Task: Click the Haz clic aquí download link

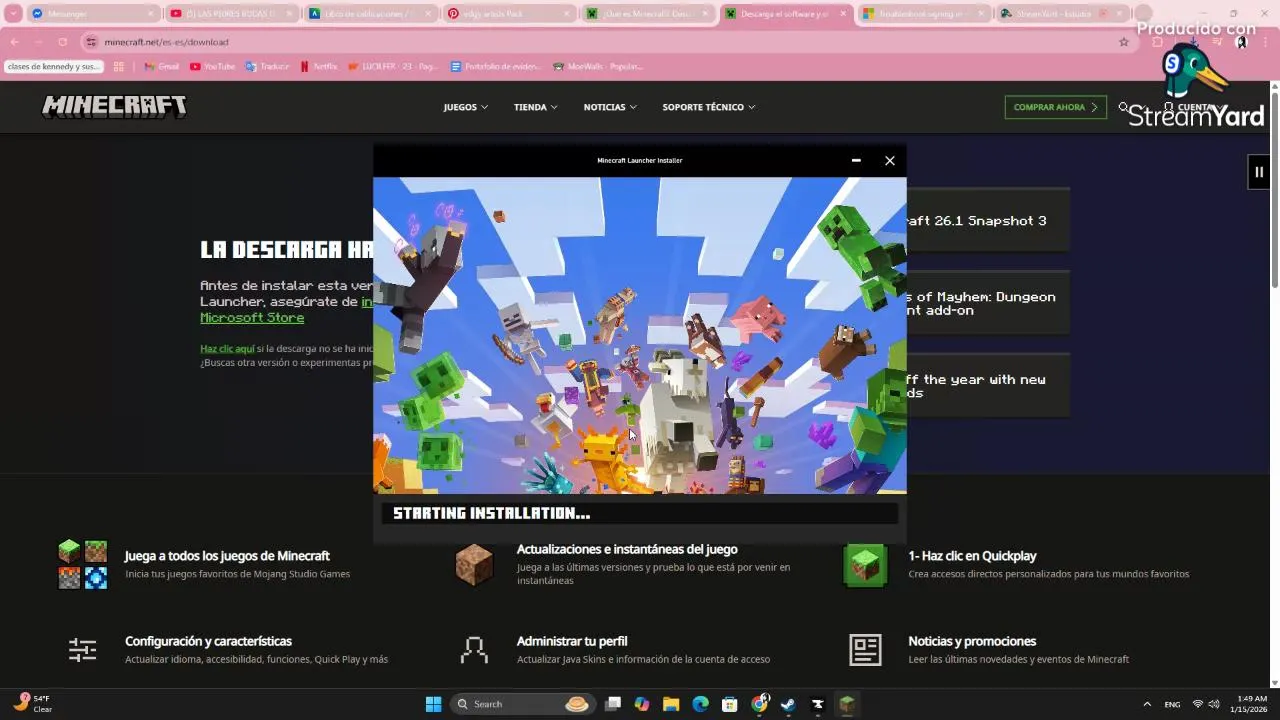Action: 227,349
